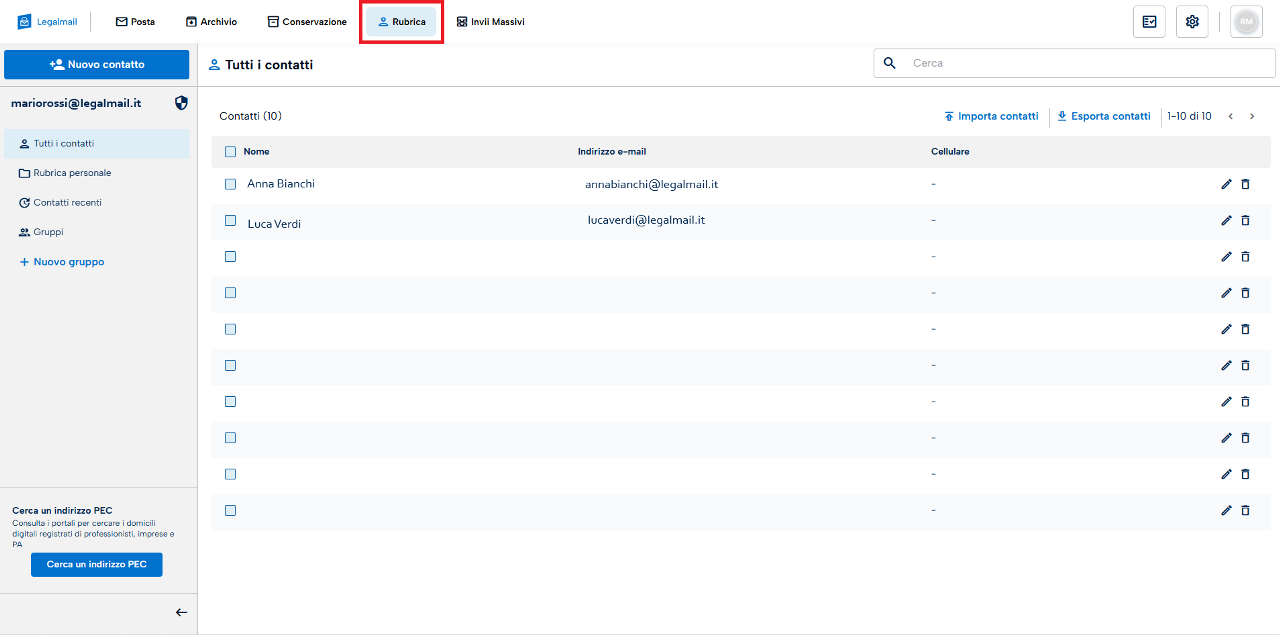Open the settings gear icon
The image size is (1280, 635).
pyautogui.click(x=1192, y=22)
